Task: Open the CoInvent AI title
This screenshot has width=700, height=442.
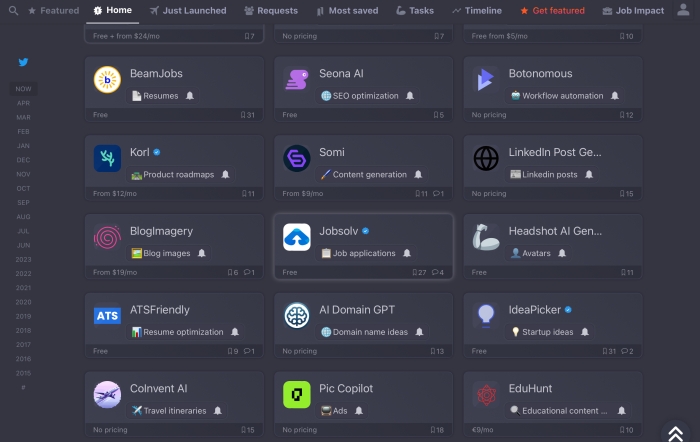Action: click(x=158, y=388)
